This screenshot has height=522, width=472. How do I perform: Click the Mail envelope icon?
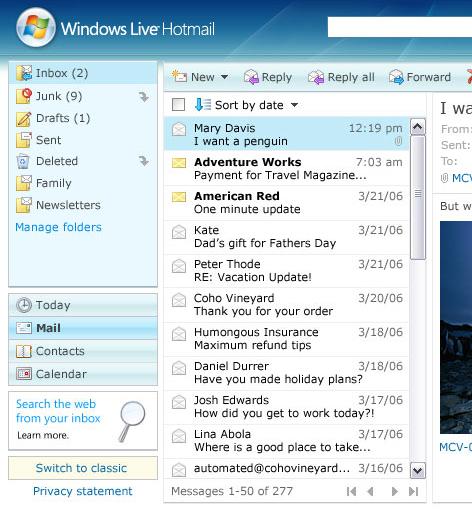pos(24,328)
